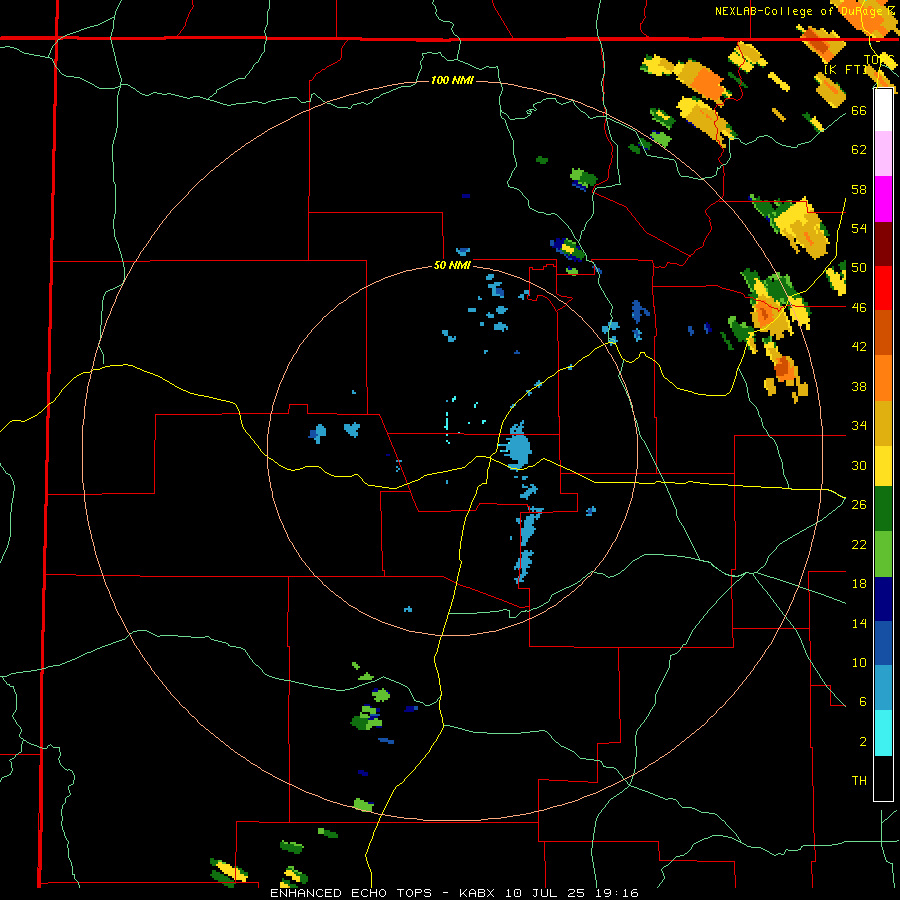Click the legend value "54"
Viewport: 900px width, 900px height.
coord(859,228)
